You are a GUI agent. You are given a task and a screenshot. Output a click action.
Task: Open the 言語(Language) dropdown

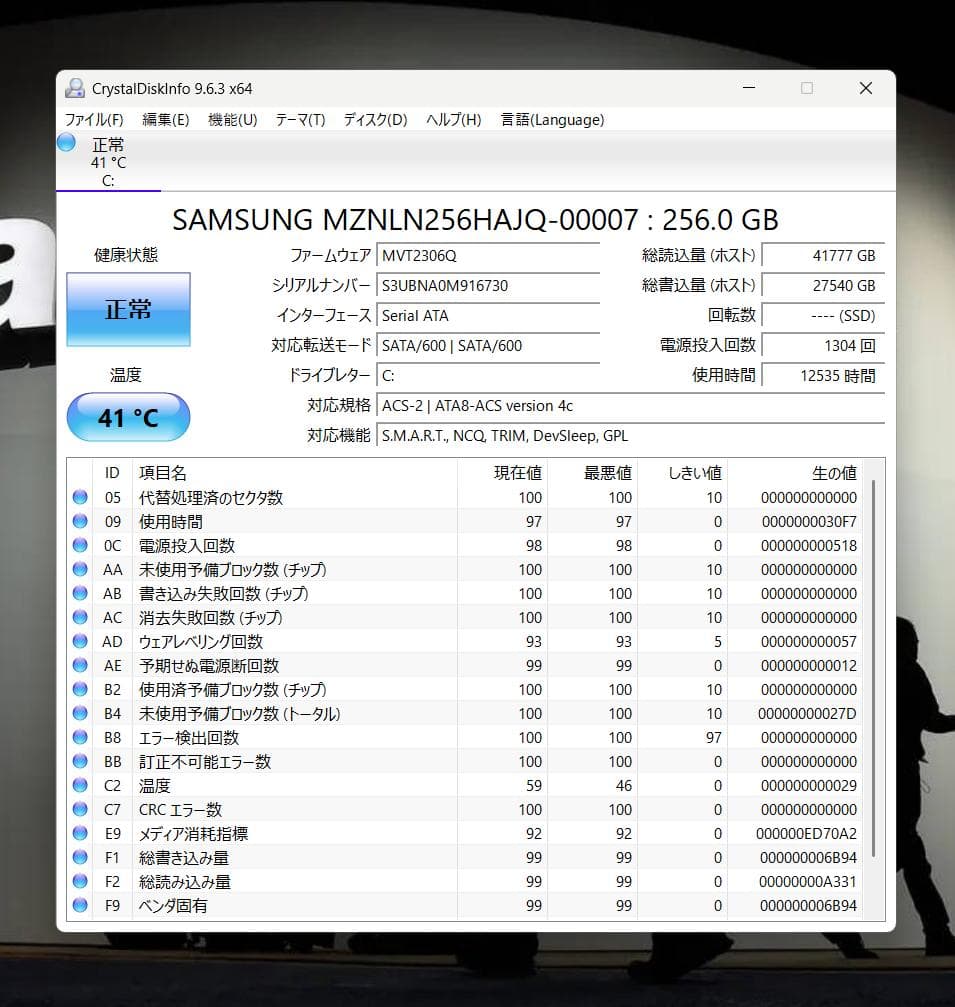(x=551, y=120)
